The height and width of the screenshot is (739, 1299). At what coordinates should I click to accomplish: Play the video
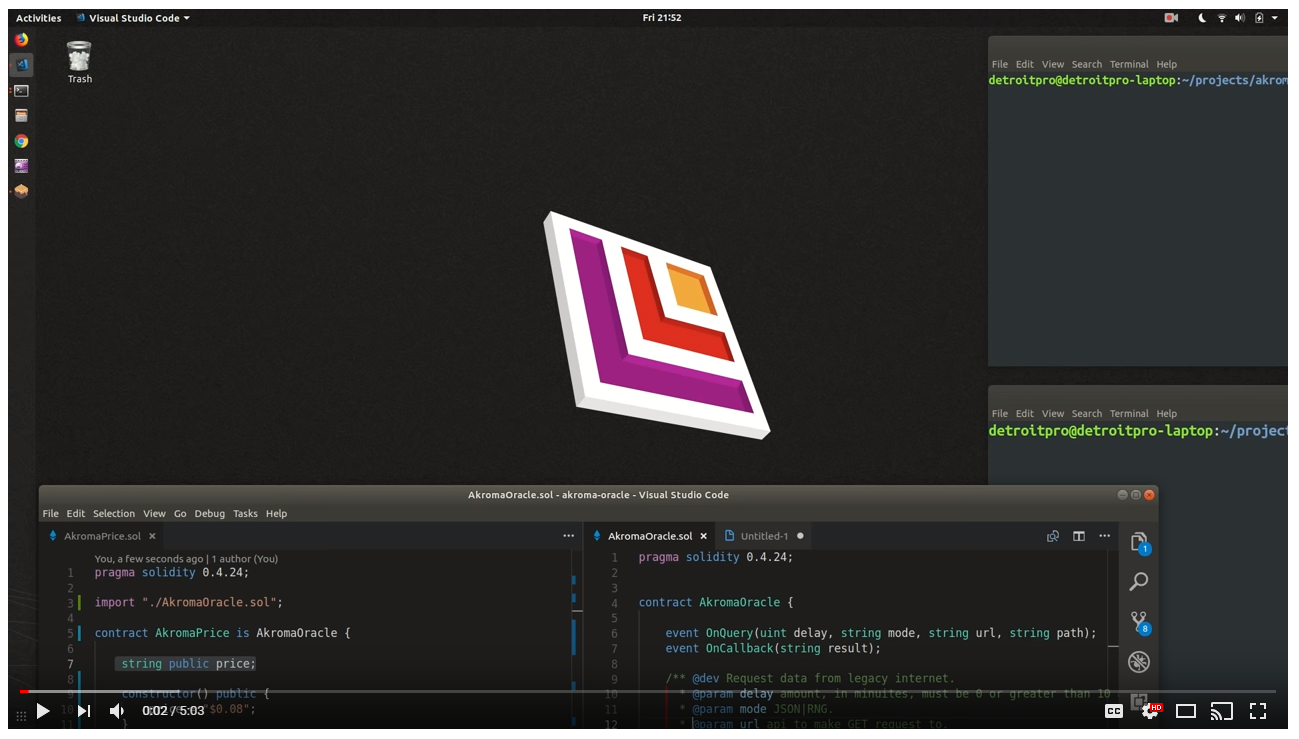point(43,711)
